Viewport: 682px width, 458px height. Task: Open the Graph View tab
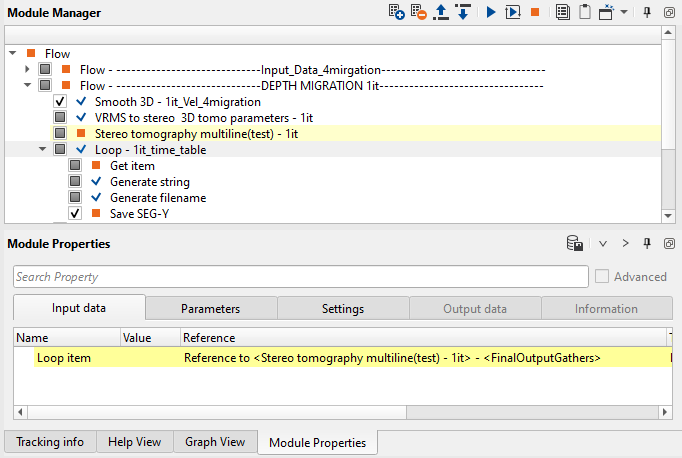[x=214, y=442]
